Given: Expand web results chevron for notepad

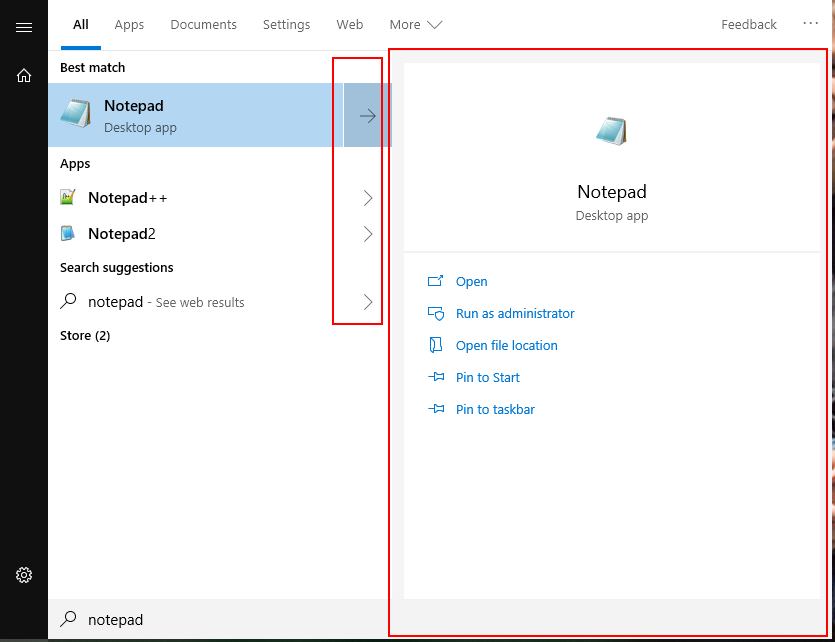Looking at the screenshot, I should (x=367, y=302).
